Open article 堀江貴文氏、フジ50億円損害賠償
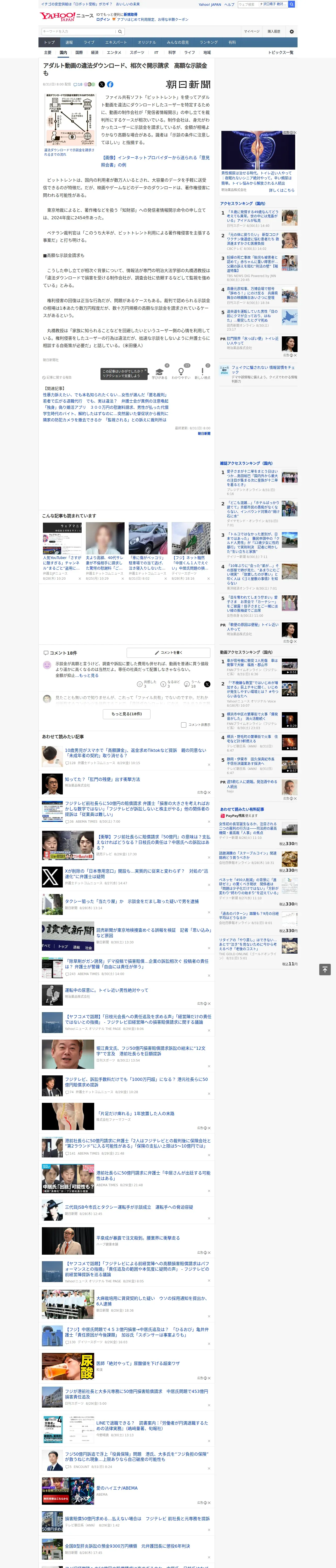The height and width of the screenshot is (1568, 336). click(x=151, y=1051)
